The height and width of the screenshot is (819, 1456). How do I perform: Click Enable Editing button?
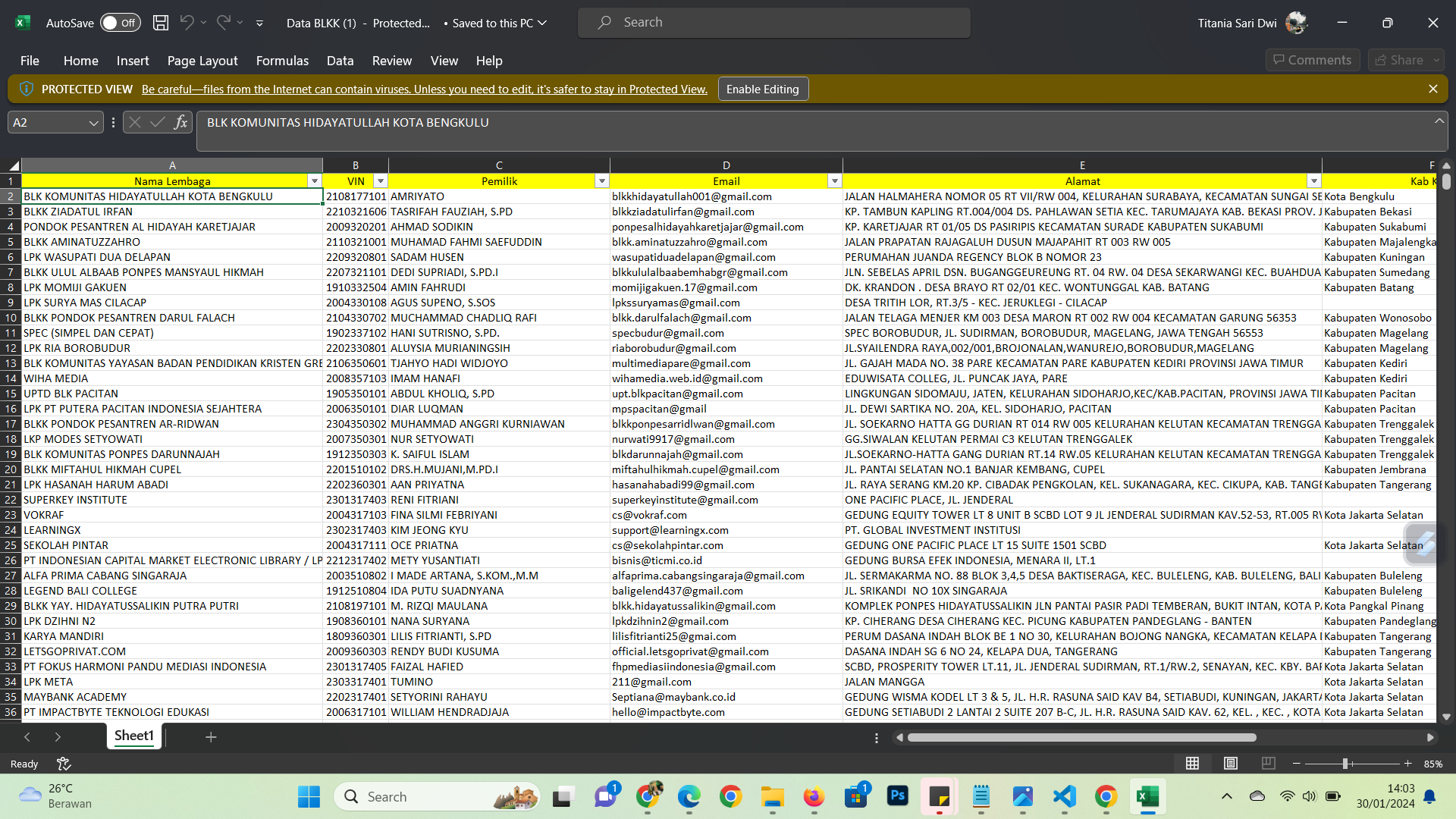(763, 89)
